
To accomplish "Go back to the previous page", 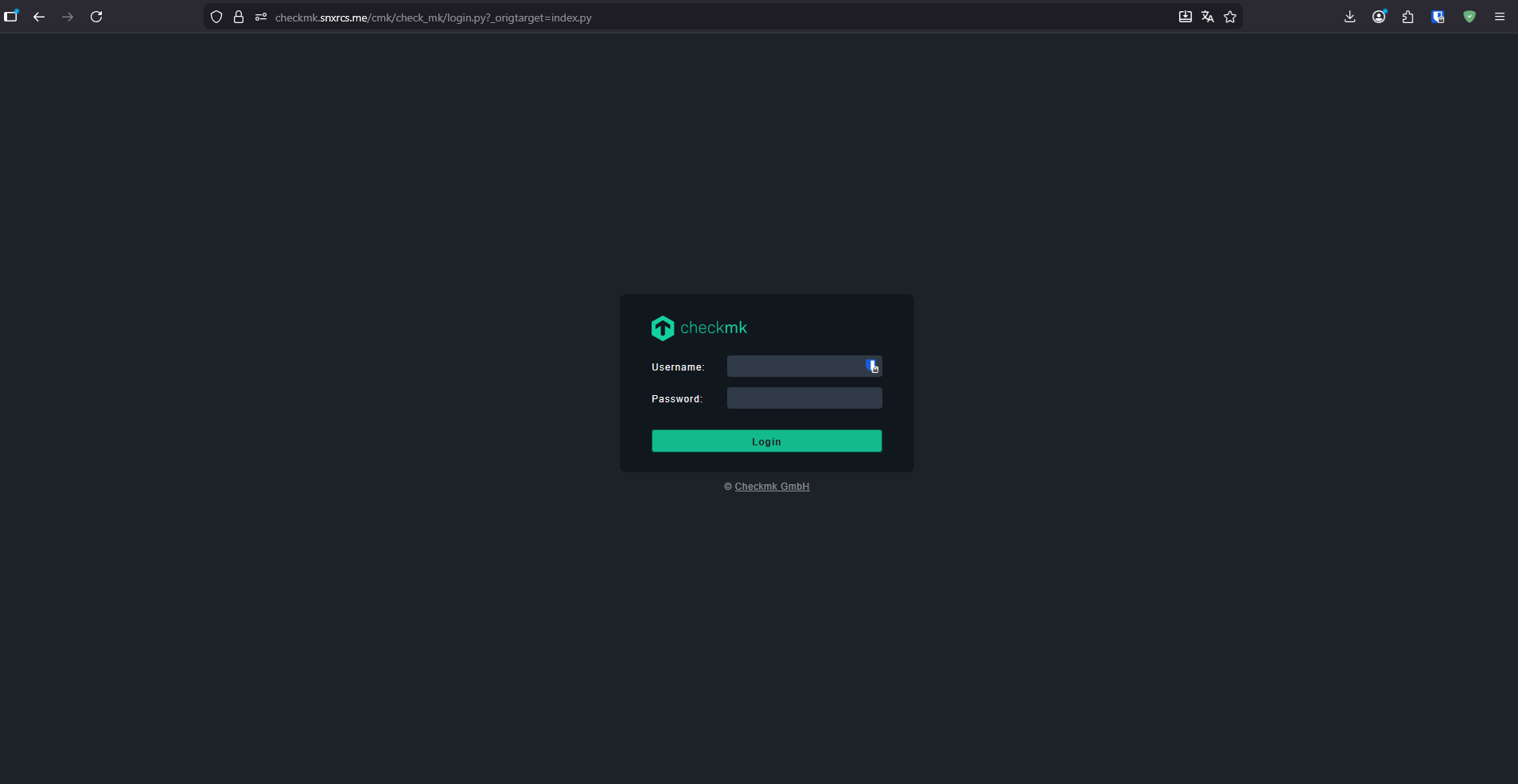I will (x=39, y=17).
